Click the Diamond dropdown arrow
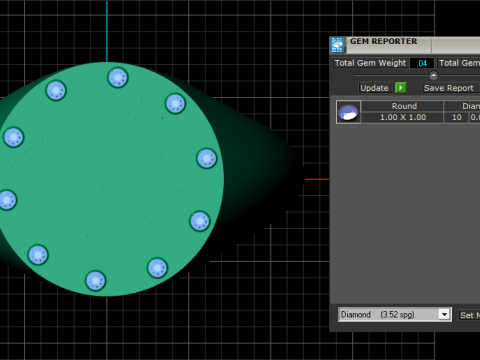 [444, 314]
